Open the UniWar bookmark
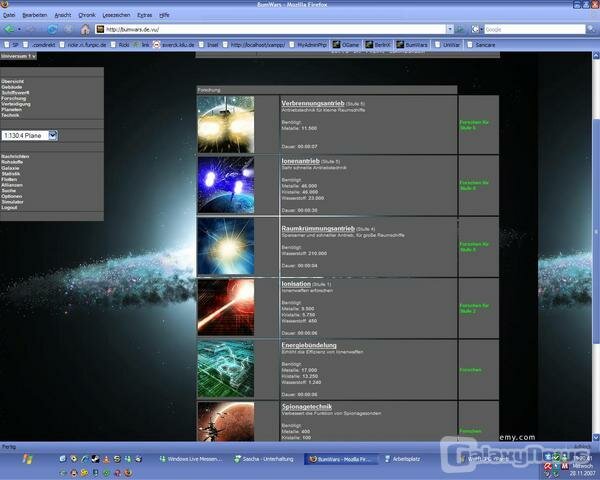The height and width of the screenshot is (480, 600). 447,45
